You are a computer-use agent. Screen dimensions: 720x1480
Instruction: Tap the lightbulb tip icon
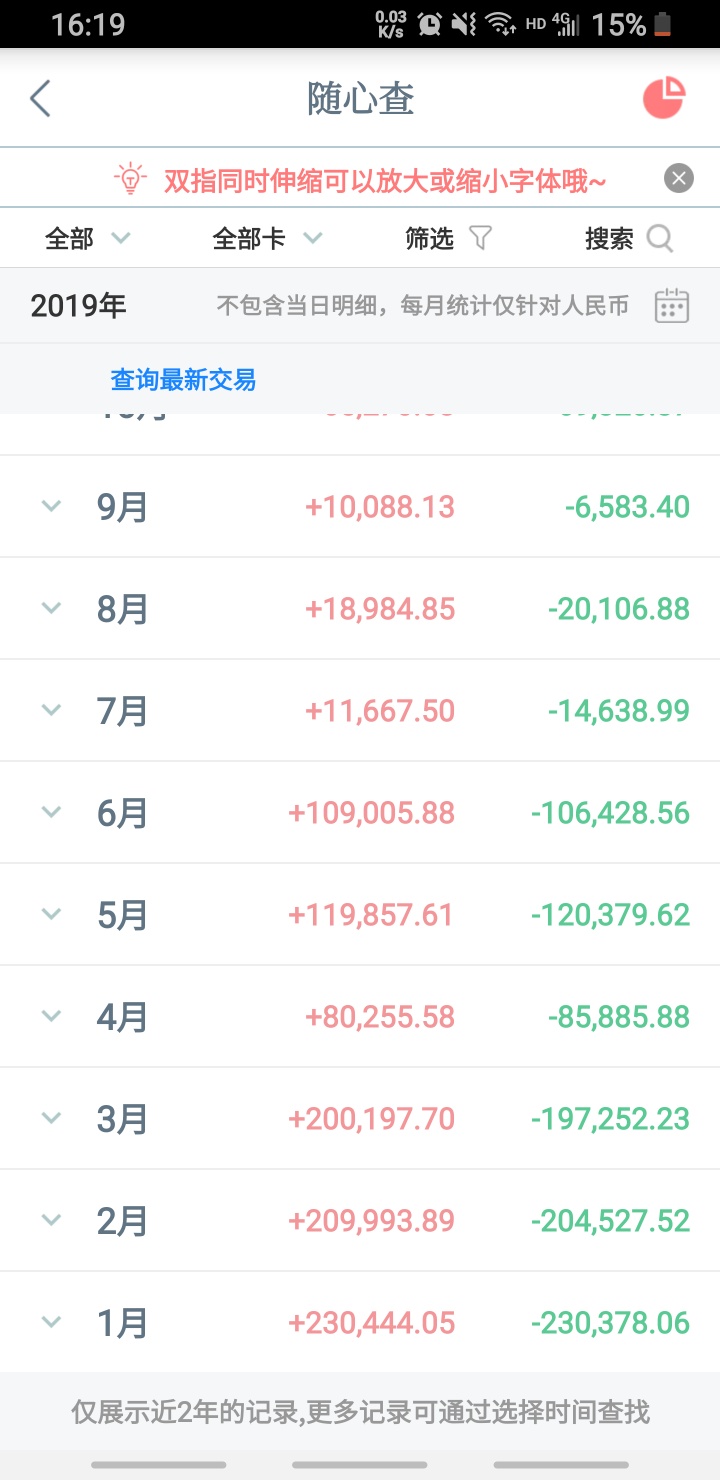(130, 179)
